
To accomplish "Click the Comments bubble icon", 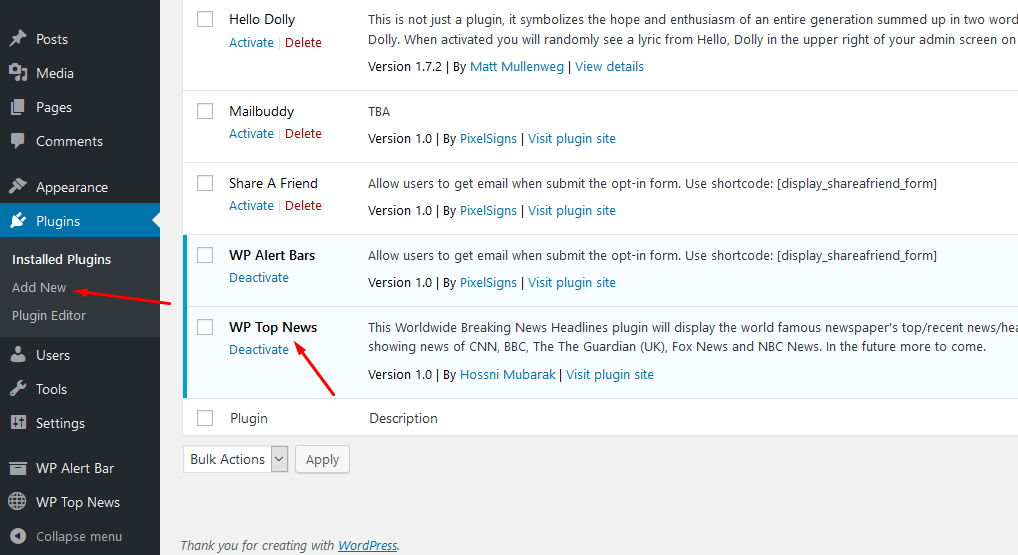I will 18,141.
